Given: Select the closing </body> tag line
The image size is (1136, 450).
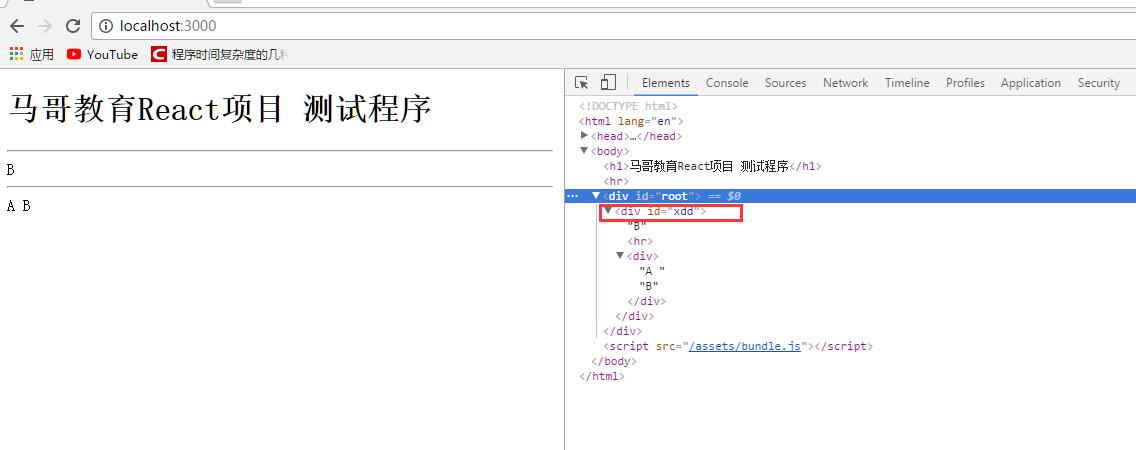Looking at the screenshot, I should coord(614,361).
